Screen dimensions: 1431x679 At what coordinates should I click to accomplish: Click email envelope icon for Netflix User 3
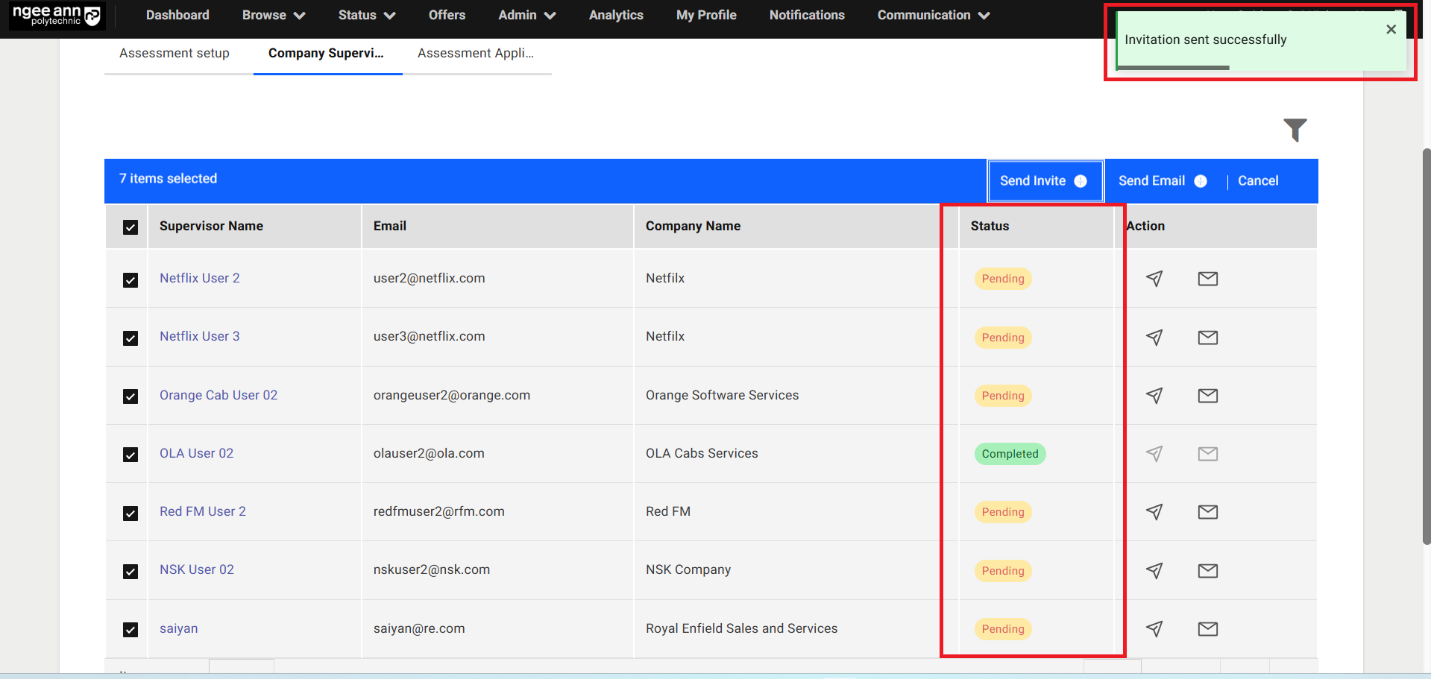(x=1207, y=338)
